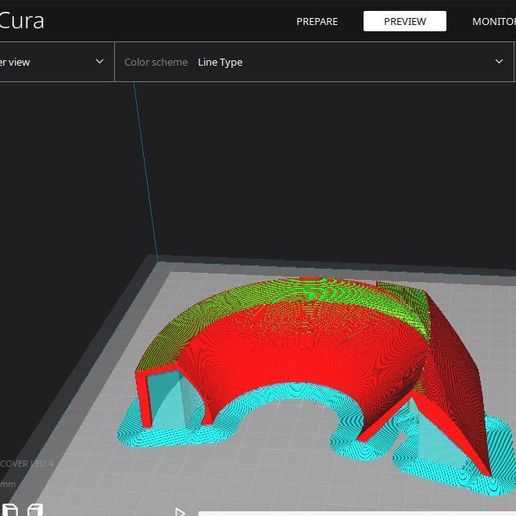This screenshot has height=516, width=516.
Task: Click the Layer view label
Action: tap(15, 62)
